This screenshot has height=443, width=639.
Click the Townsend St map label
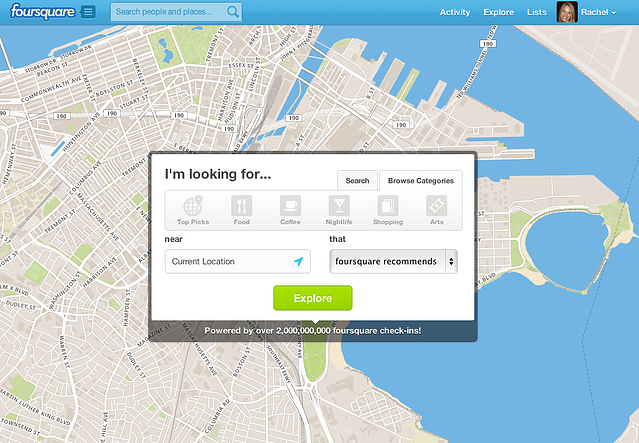tap(20, 426)
